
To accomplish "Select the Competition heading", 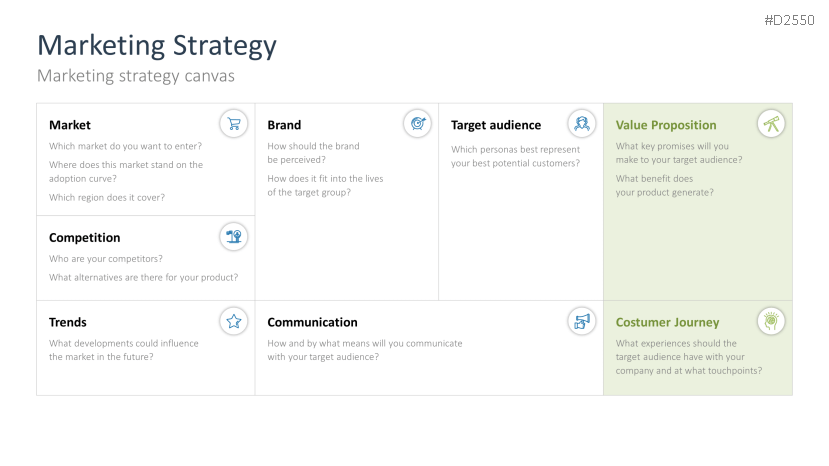I will (x=85, y=238).
